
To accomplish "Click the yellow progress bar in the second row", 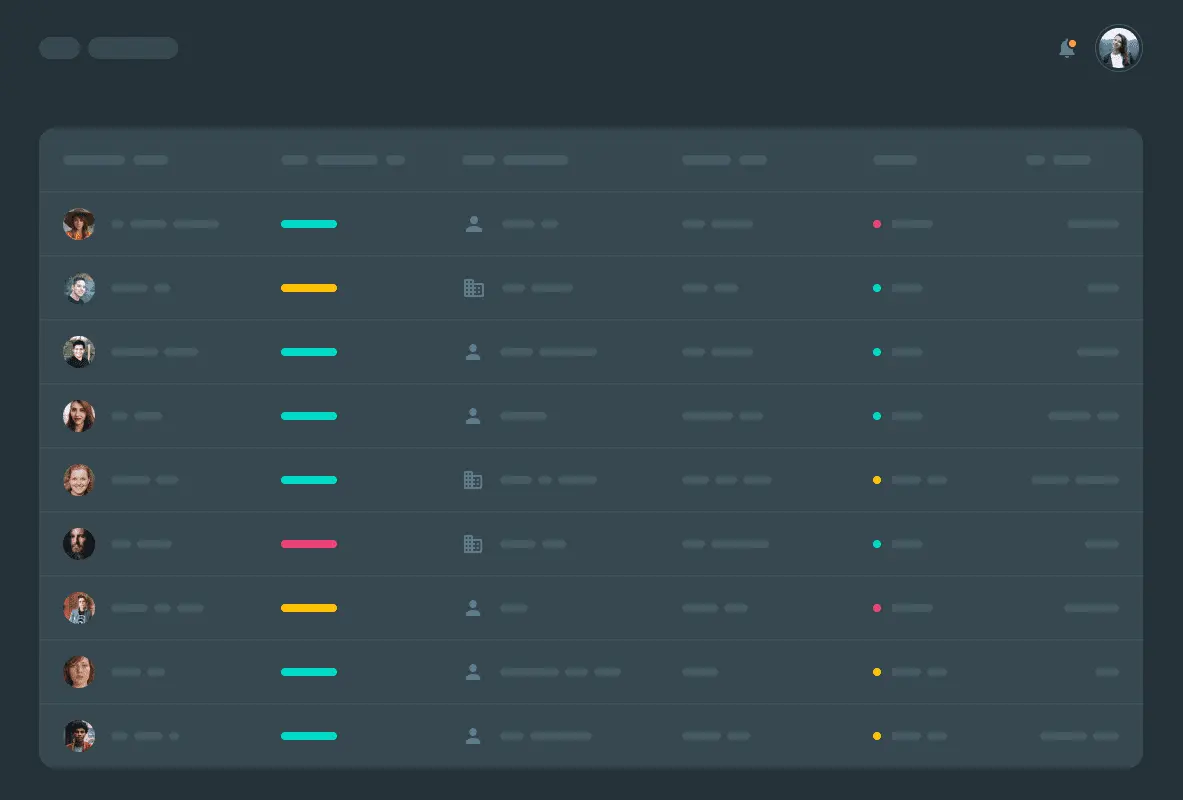I will coord(308,288).
